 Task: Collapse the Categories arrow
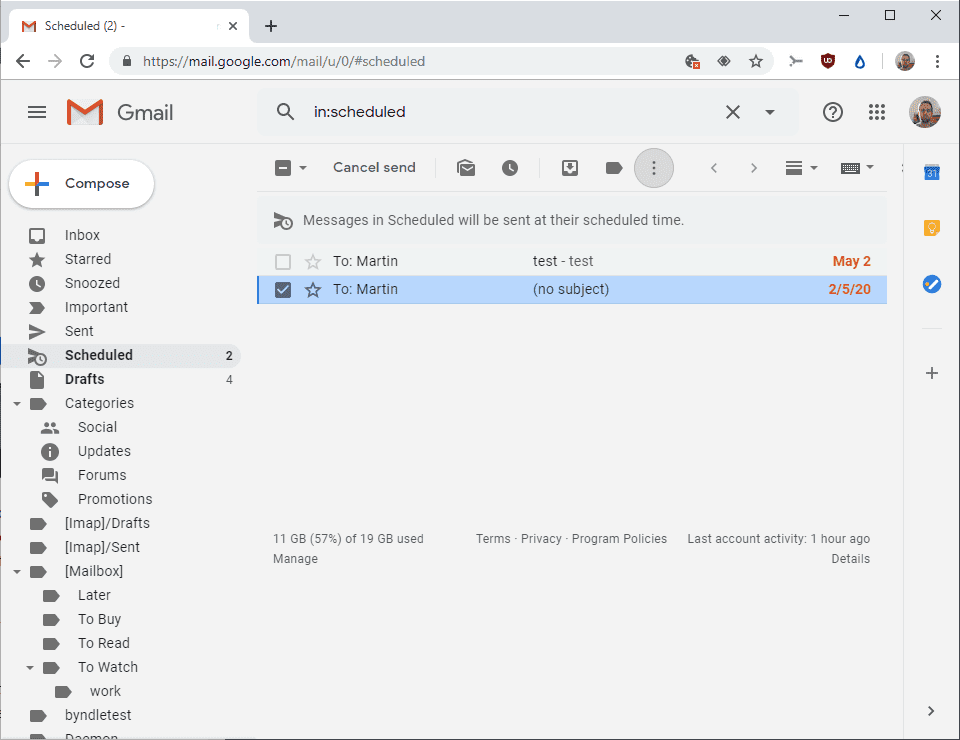click(x=17, y=403)
